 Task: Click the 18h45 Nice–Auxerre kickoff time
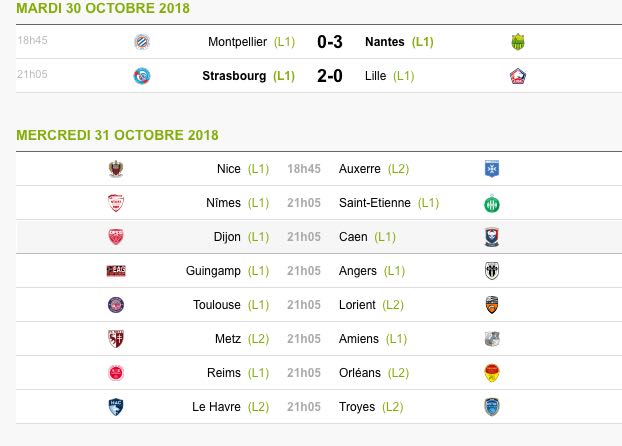click(x=304, y=169)
